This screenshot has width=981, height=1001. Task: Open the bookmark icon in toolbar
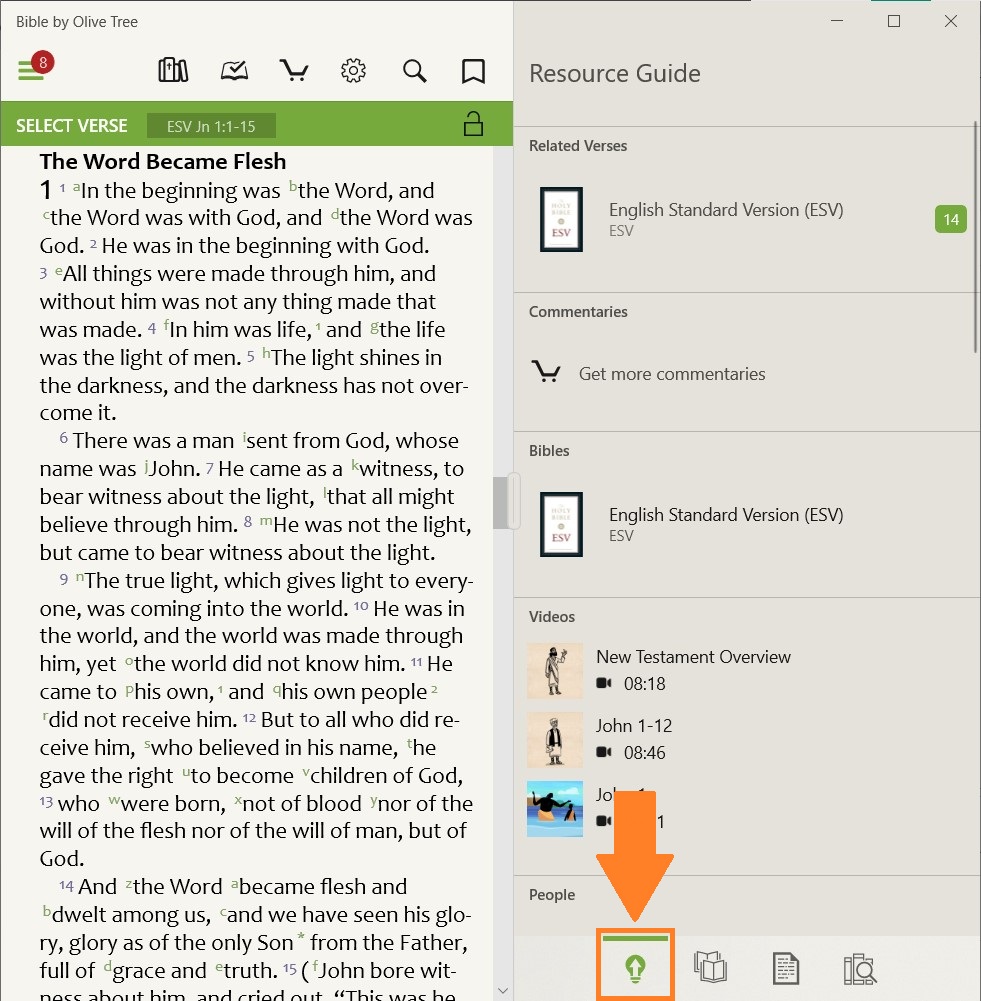[x=473, y=71]
